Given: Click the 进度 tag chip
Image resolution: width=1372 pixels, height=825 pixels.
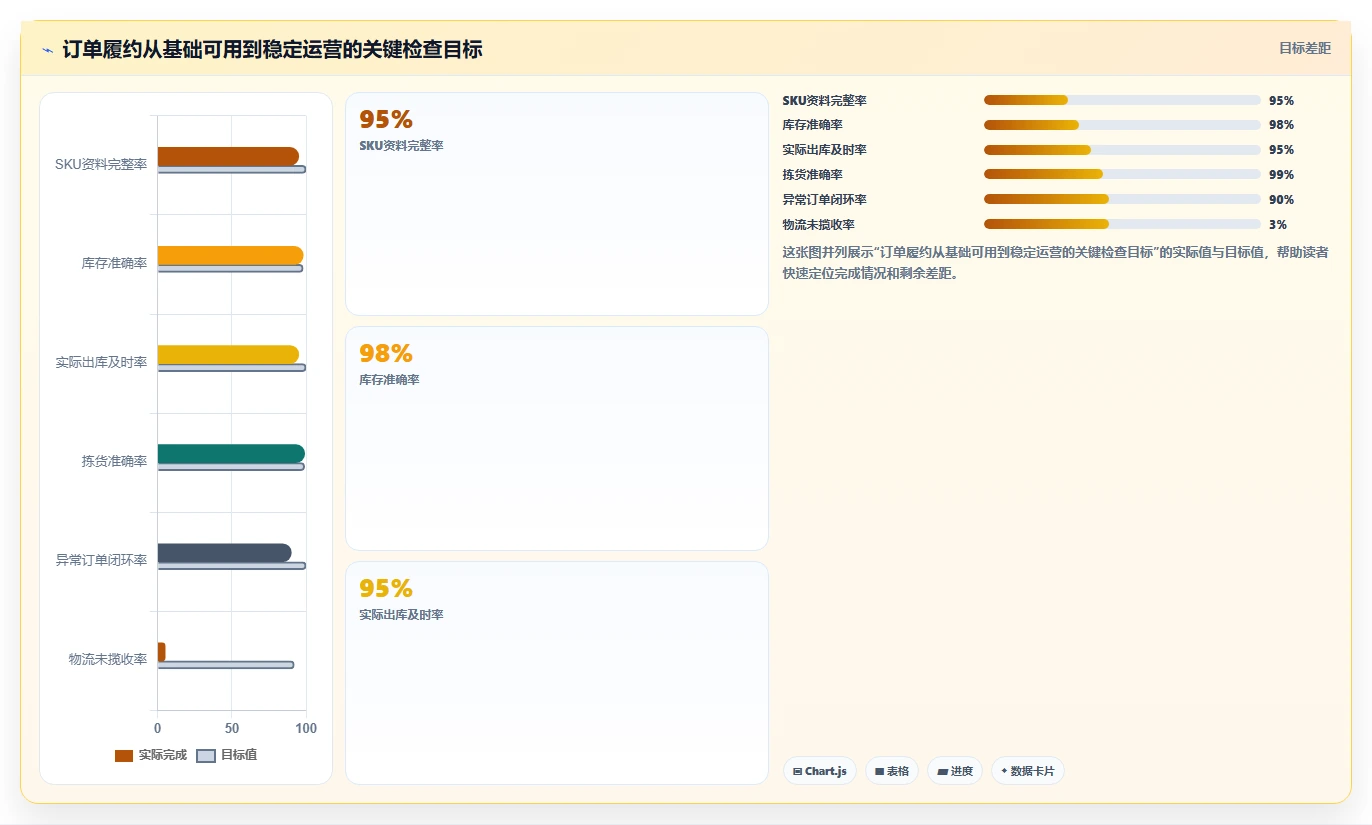Looking at the screenshot, I should [954, 771].
